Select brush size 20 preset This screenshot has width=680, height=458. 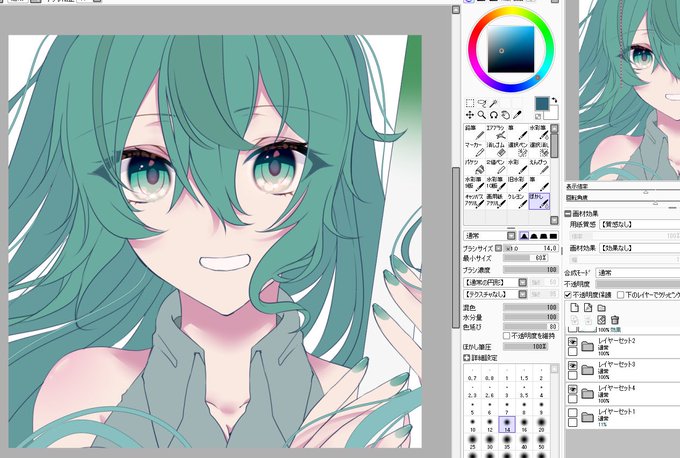tap(541, 424)
